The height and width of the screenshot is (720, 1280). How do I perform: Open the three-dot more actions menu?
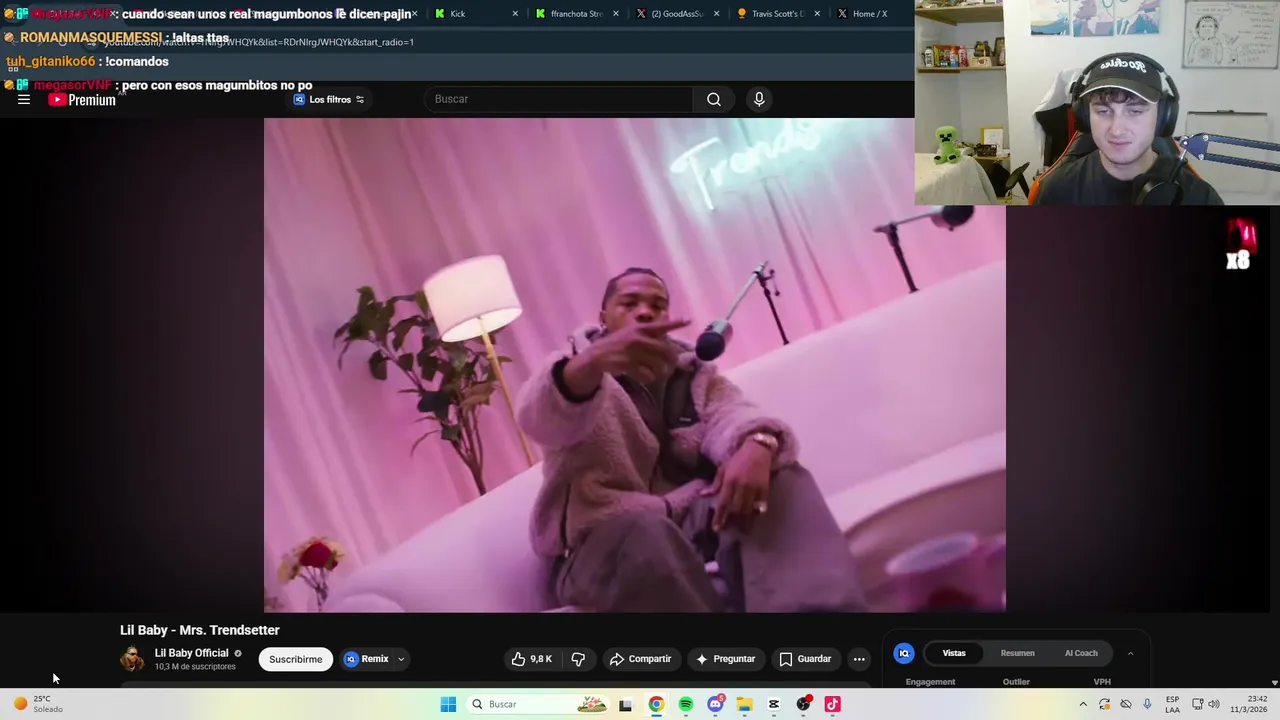pos(859,659)
